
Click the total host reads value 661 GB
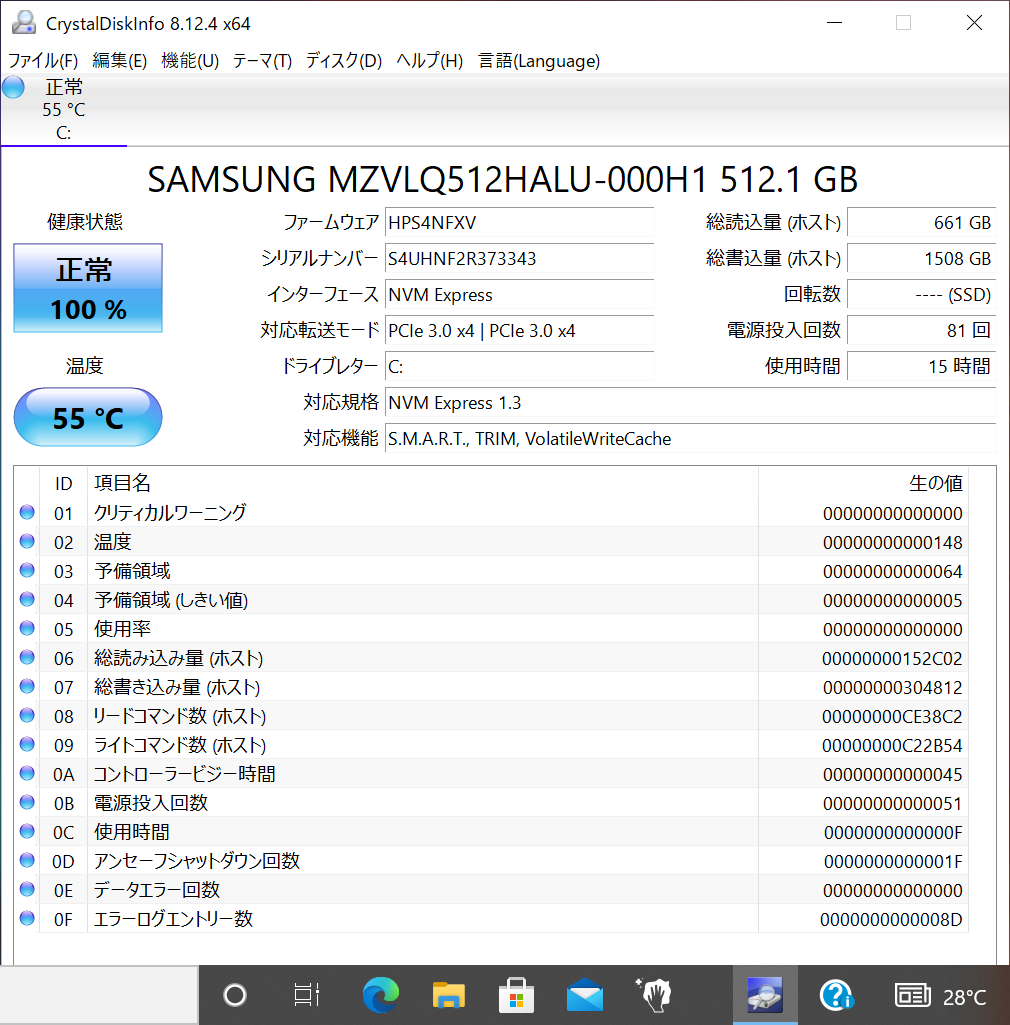pos(922,222)
